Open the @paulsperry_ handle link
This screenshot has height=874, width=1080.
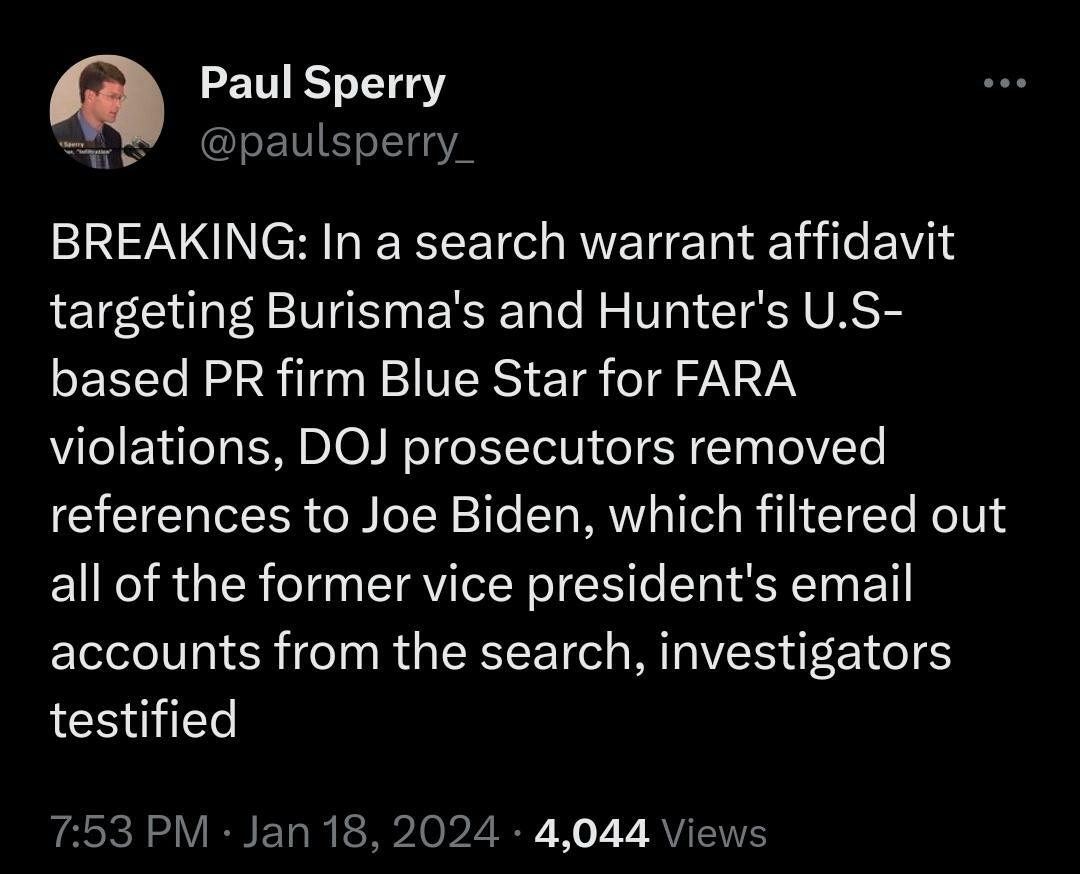click(337, 147)
